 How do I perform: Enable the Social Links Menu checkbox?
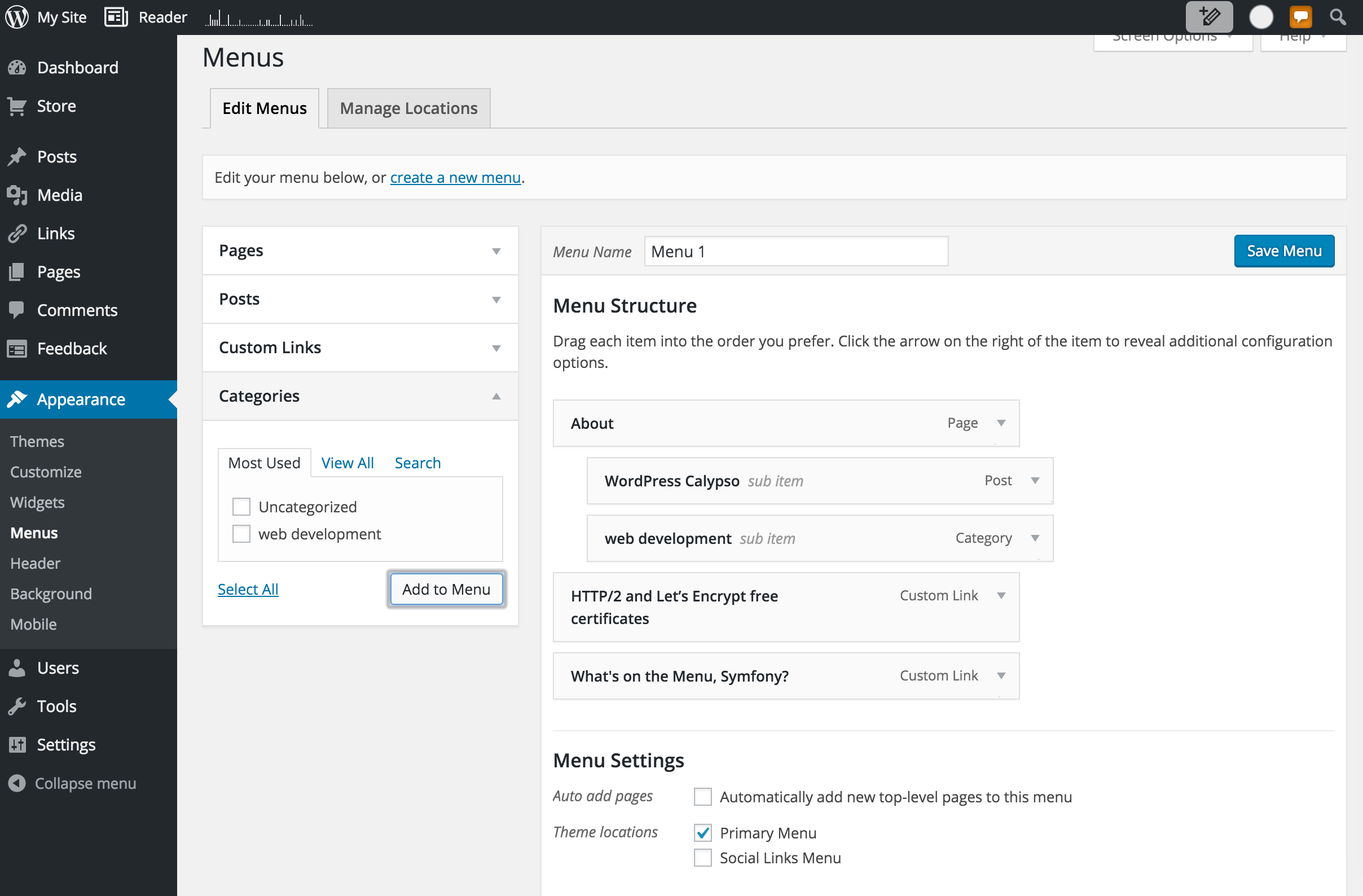tap(703, 857)
